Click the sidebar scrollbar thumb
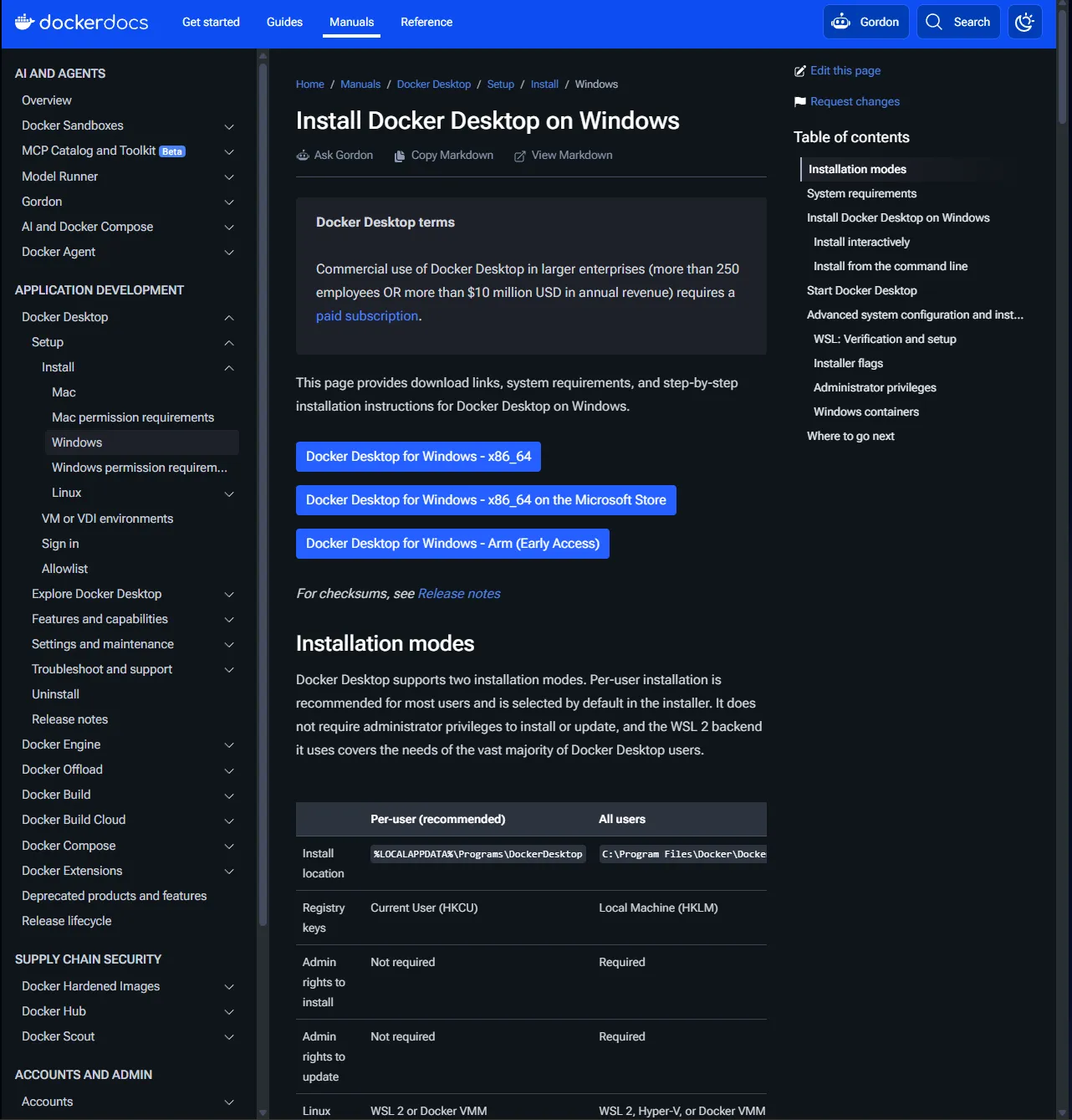Viewport: 1072px width, 1120px height. click(x=263, y=494)
